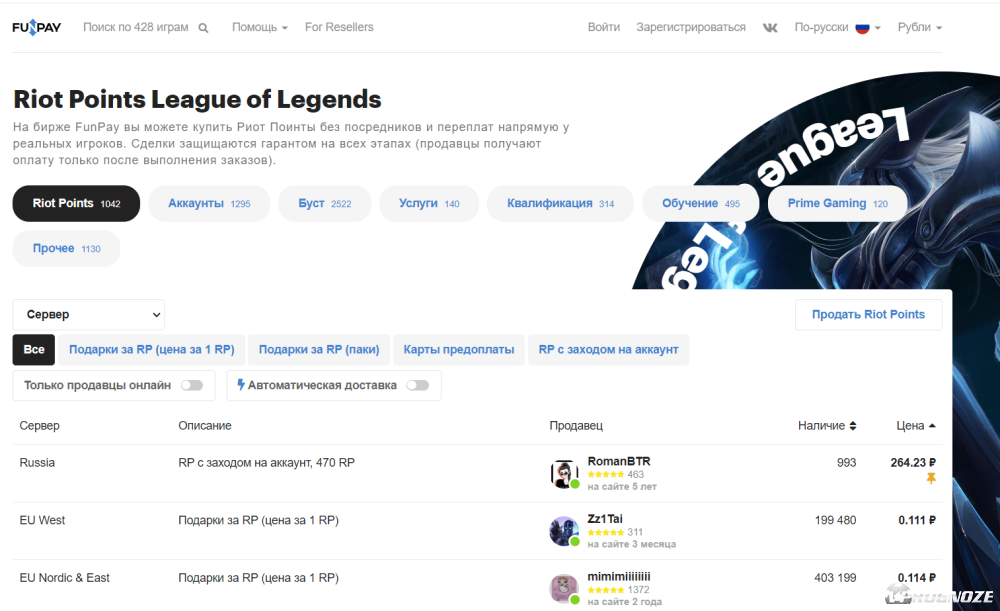
Task: Click the search magnifier icon
Action: coord(203,28)
